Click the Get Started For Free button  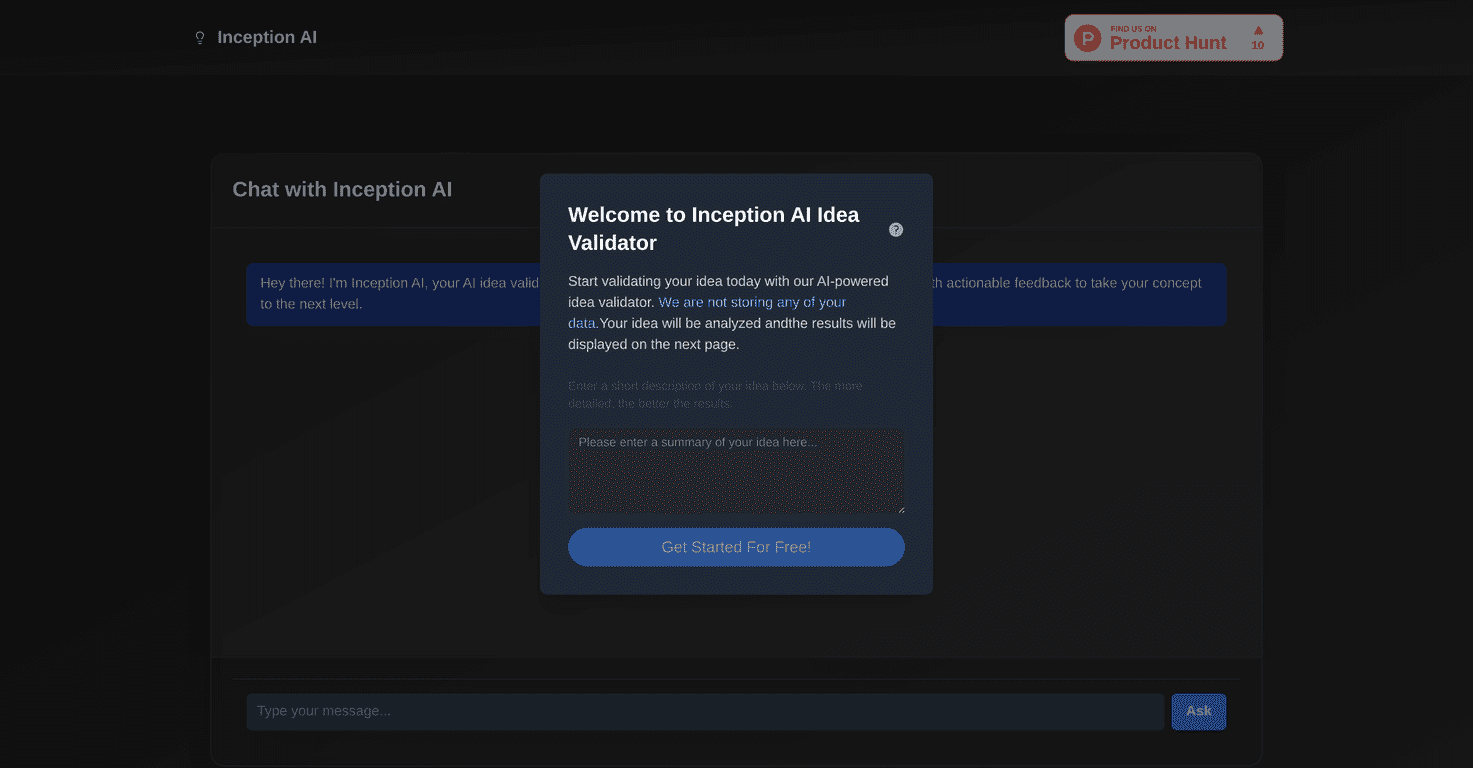(736, 547)
